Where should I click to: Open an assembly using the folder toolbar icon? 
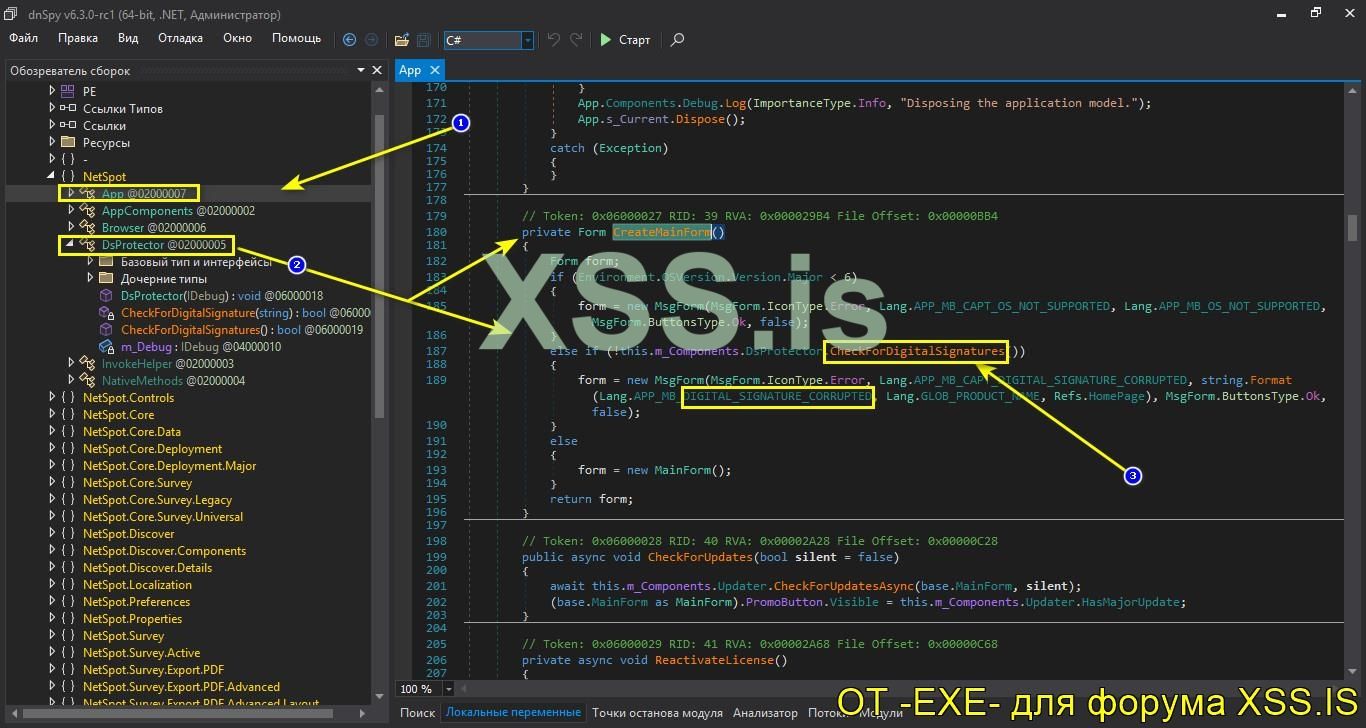click(401, 40)
